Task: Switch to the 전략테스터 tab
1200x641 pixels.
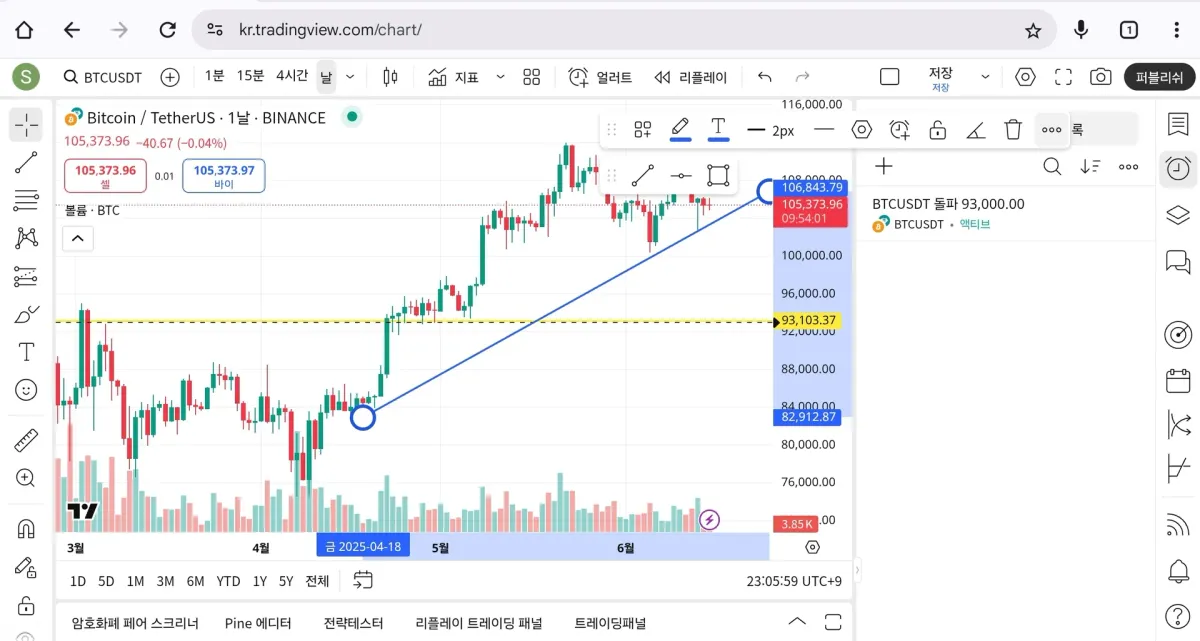Action: pos(353,623)
